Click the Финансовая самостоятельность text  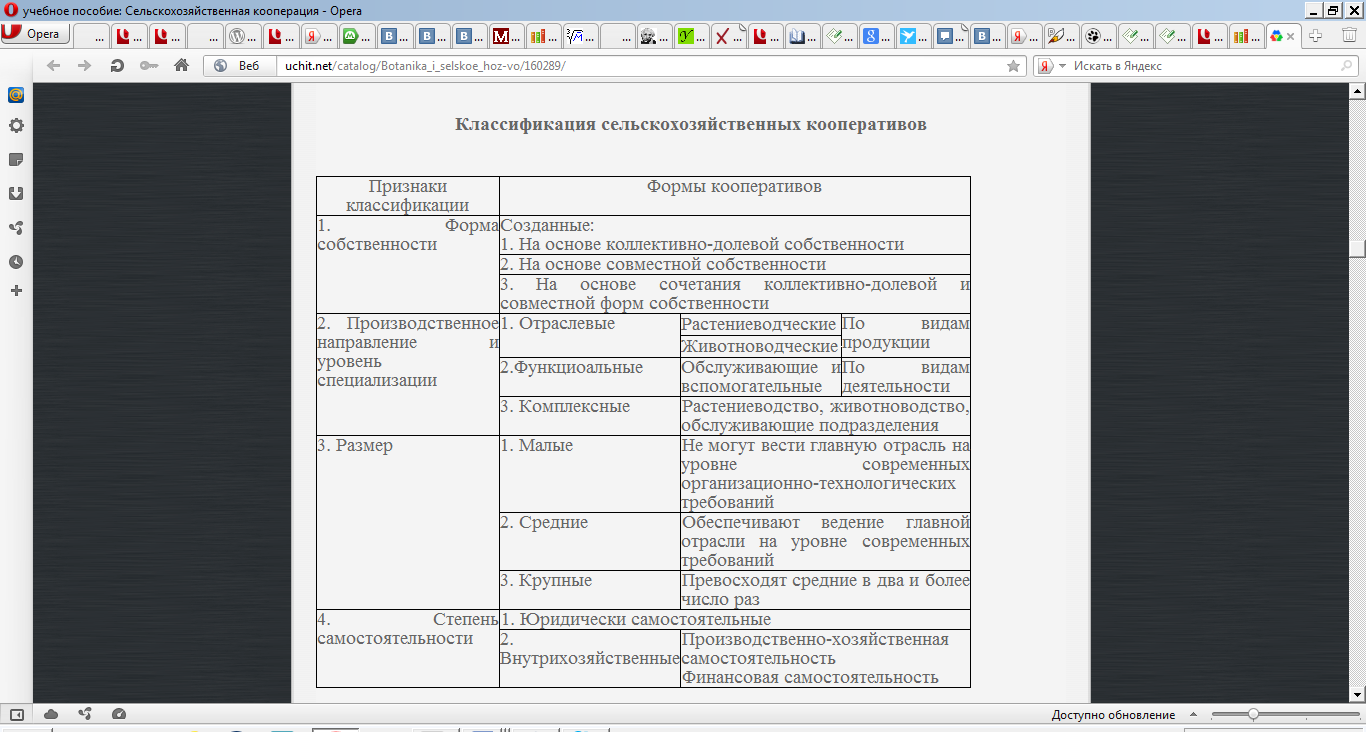click(810, 678)
